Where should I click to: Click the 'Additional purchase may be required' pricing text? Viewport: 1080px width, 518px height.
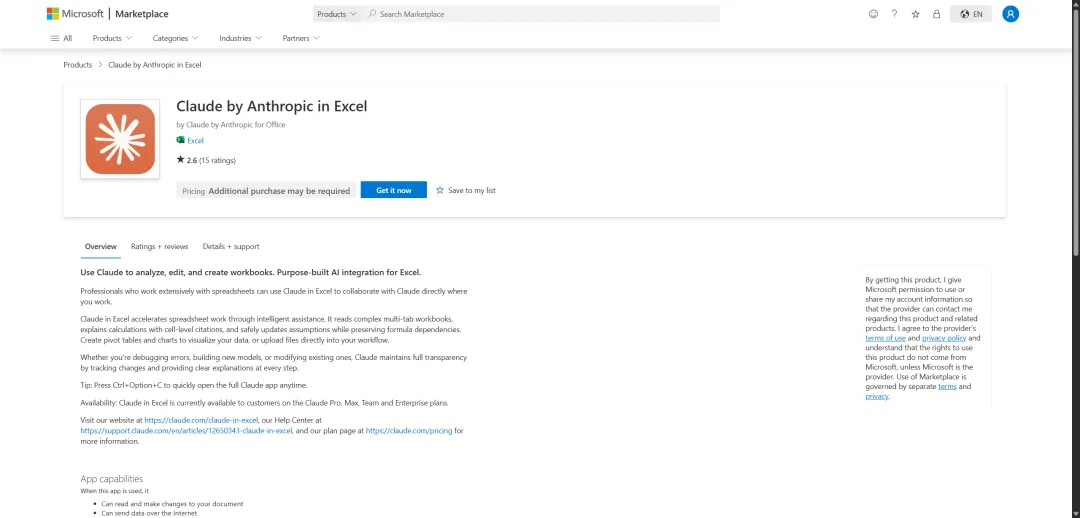pos(279,191)
